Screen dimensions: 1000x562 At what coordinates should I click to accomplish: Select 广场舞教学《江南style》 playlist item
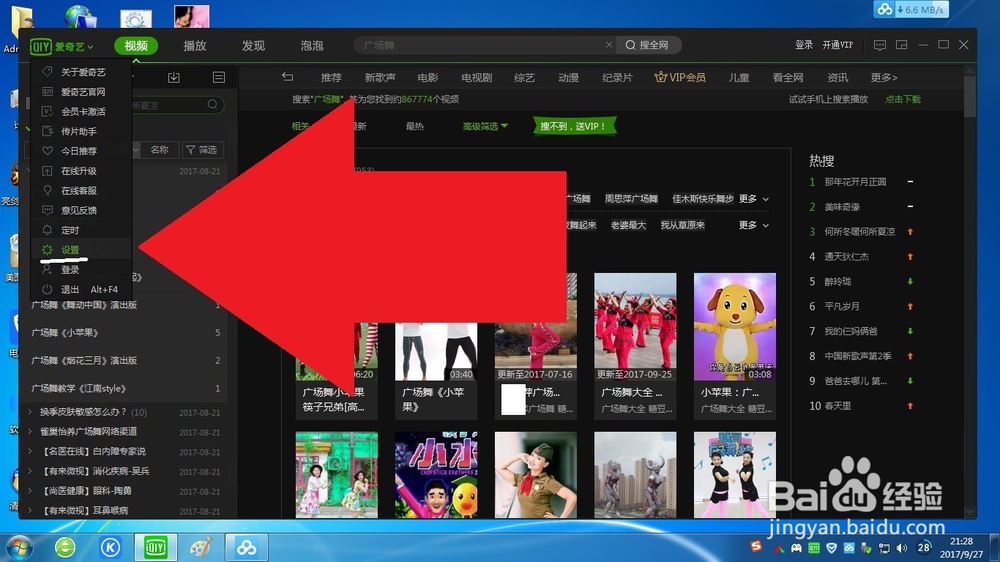[x=126, y=388]
